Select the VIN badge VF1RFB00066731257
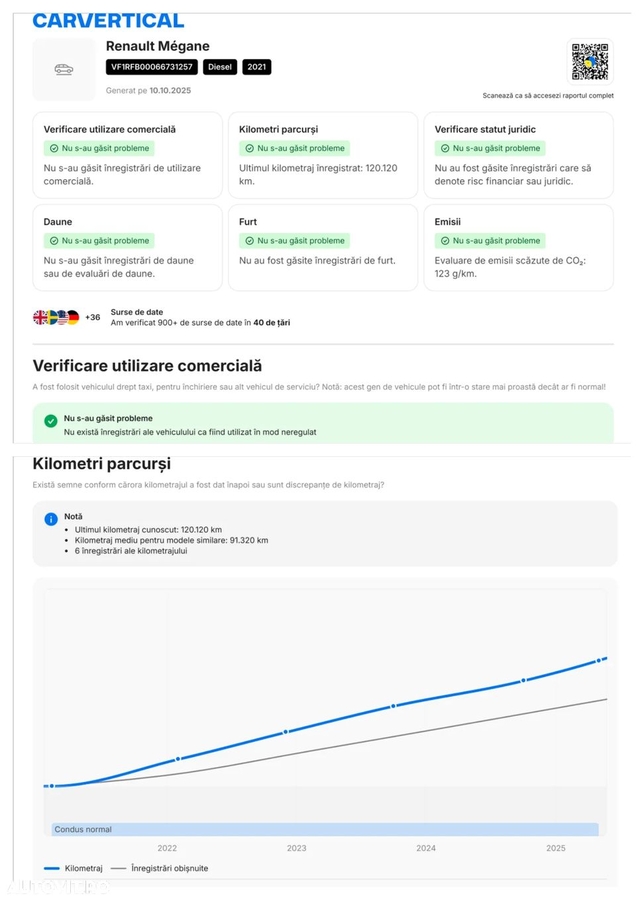The image size is (644, 900). point(151,67)
